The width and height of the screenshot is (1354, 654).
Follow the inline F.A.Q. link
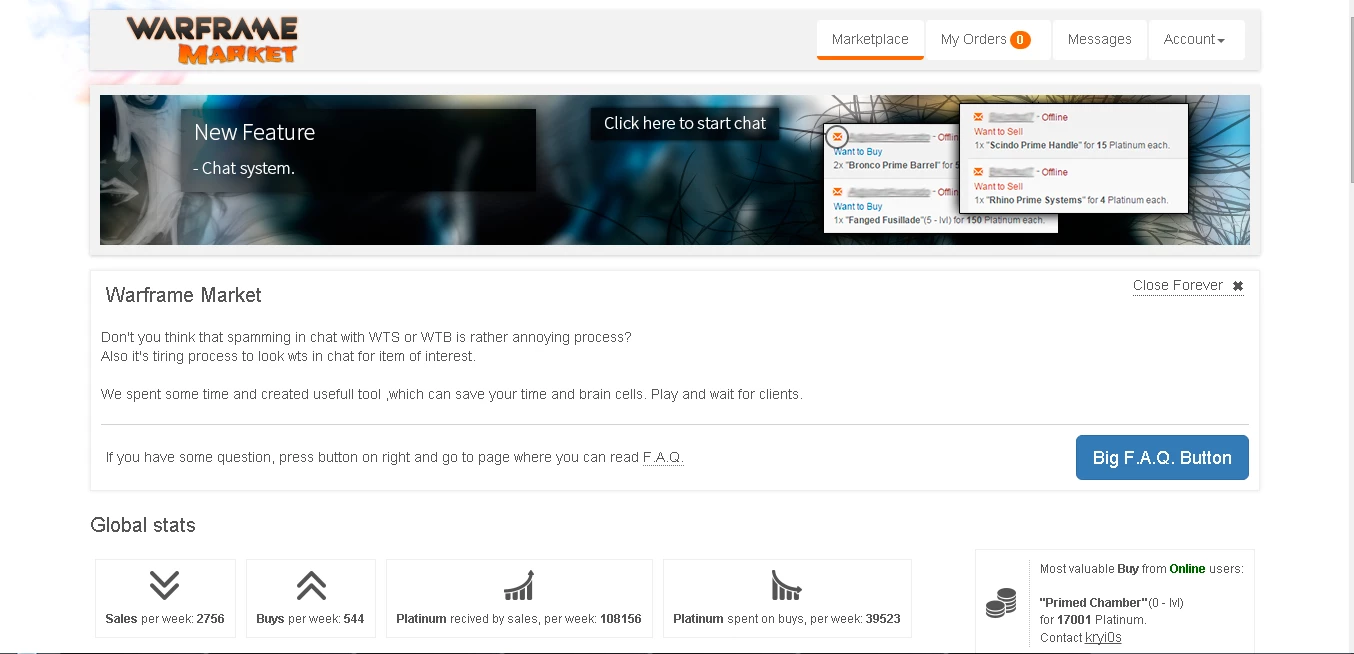click(662, 457)
